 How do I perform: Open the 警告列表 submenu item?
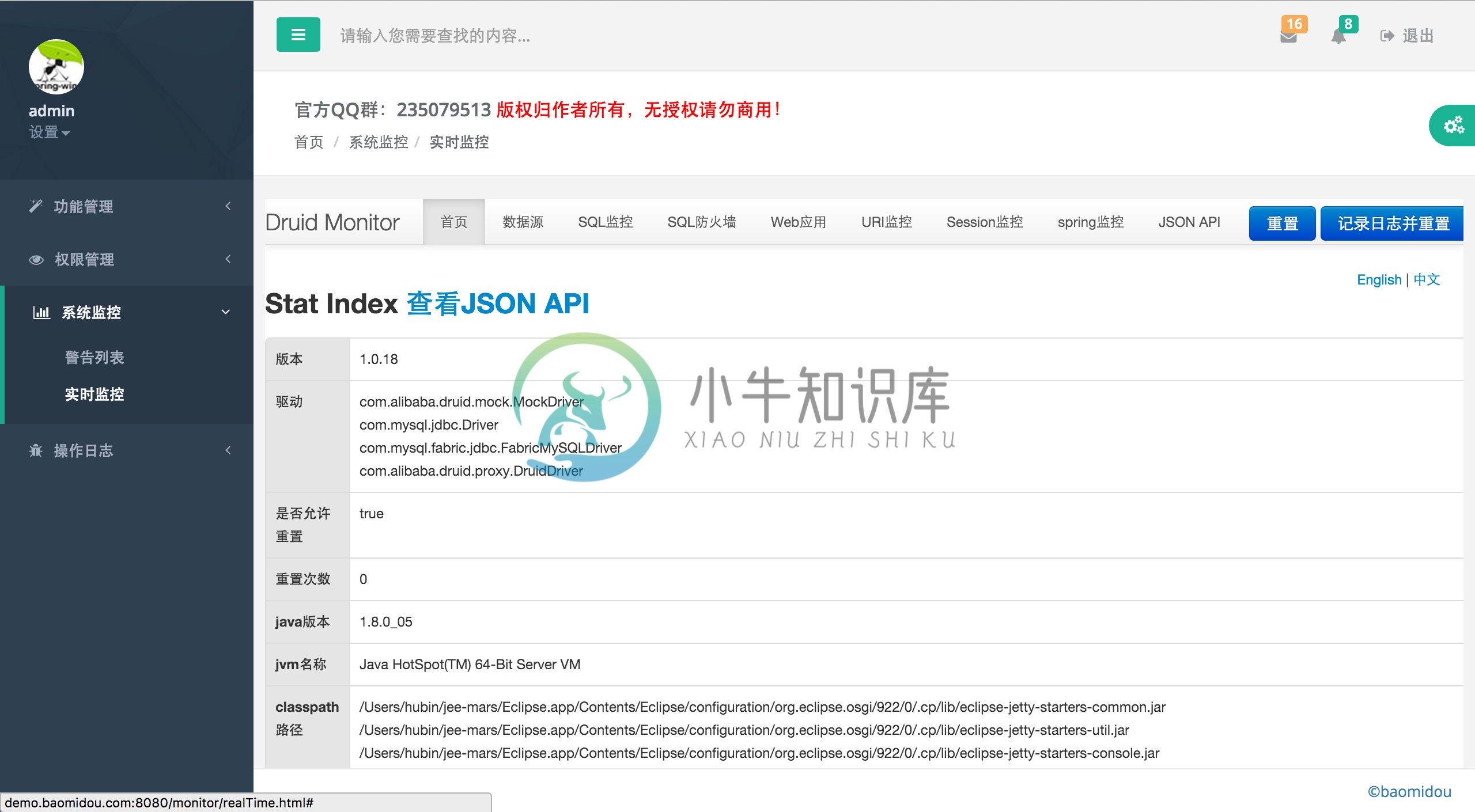94,358
